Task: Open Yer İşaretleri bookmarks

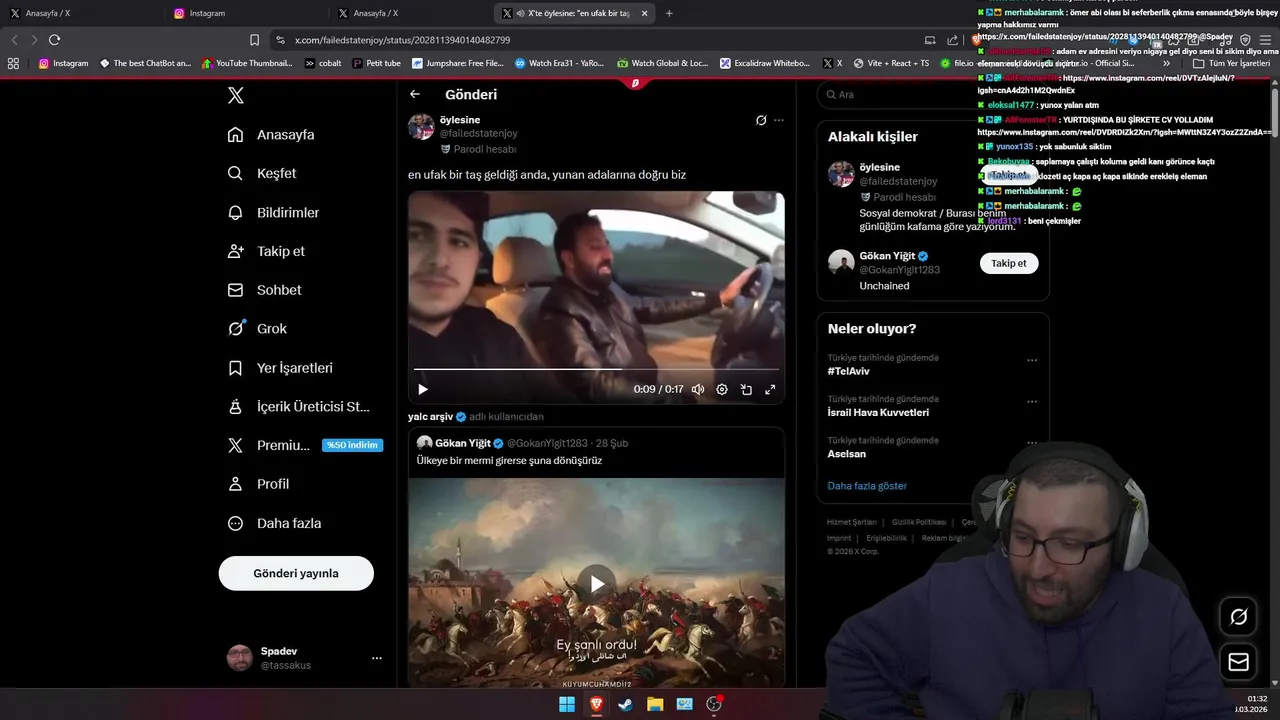Action: [x=280, y=368]
